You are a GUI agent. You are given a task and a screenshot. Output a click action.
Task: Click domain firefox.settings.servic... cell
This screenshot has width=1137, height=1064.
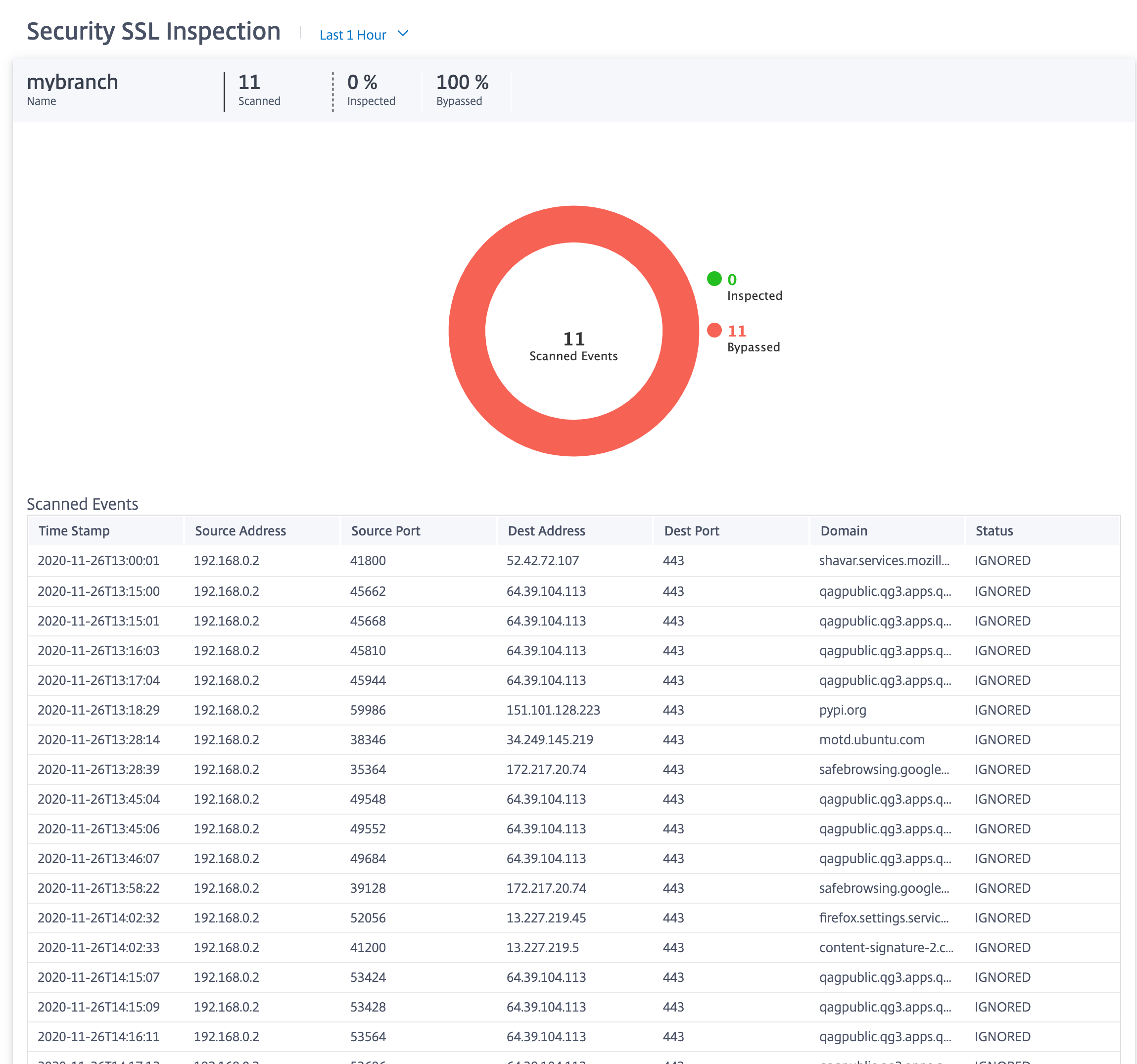pyautogui.click(x=884, y=919)
